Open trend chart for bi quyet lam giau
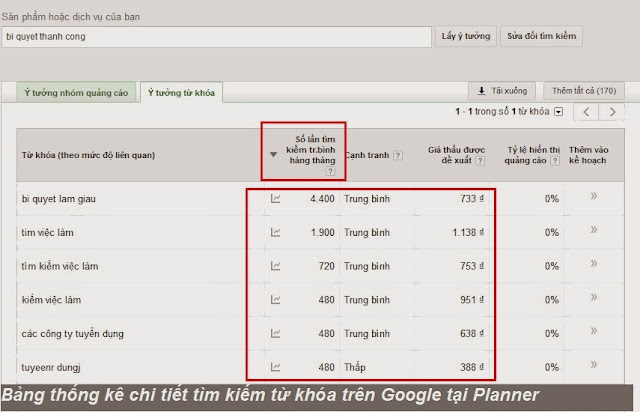Image resolution: width=640 pixels, height=412 pixels. point(276,199)
